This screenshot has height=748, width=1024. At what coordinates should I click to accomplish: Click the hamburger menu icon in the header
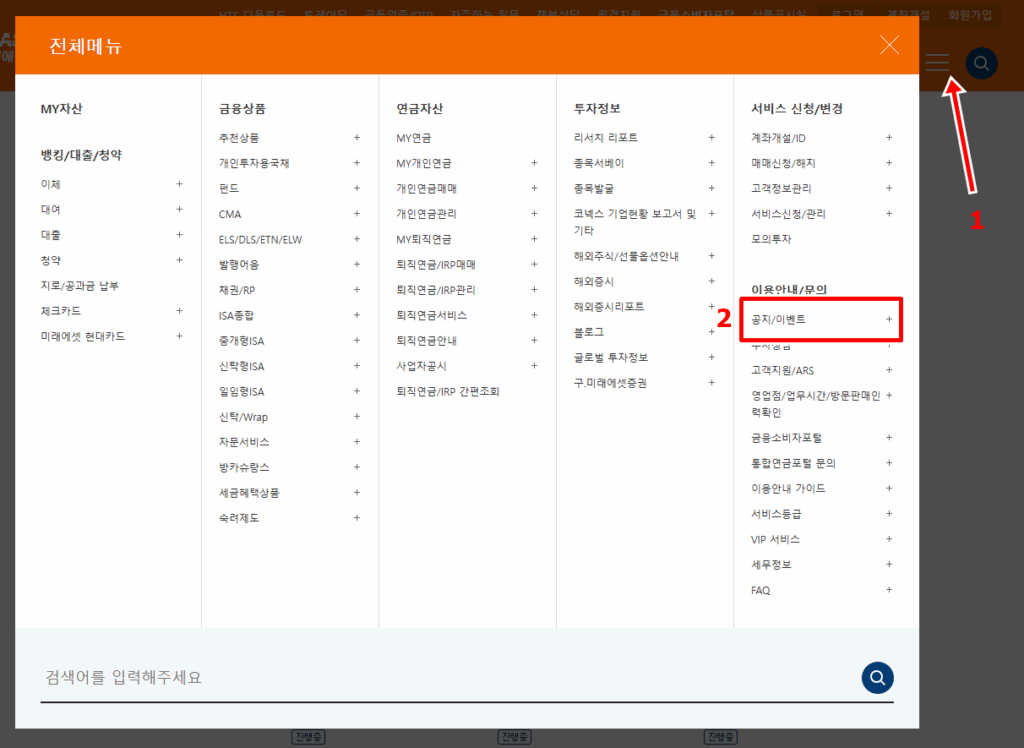click(x=937, y=63)
